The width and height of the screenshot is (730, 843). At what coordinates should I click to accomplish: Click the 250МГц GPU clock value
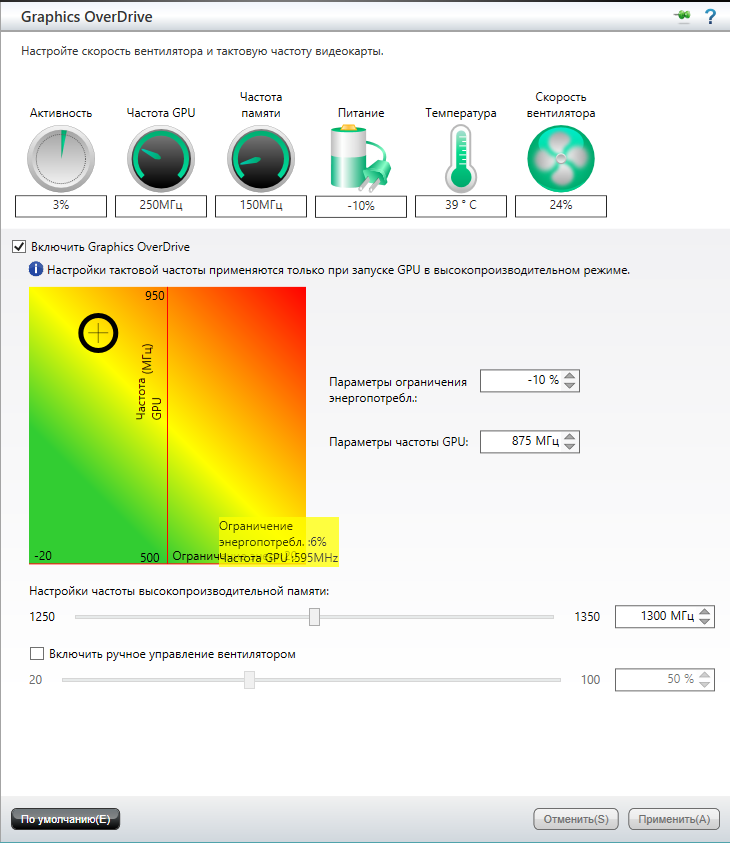coord(161,206)
